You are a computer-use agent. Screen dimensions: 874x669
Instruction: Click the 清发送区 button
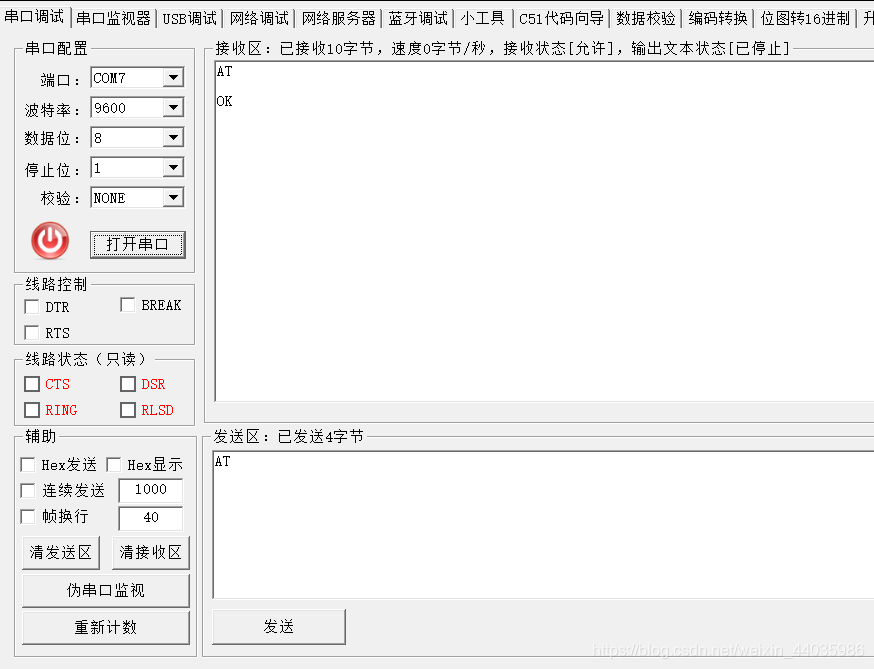coord(61,552)
